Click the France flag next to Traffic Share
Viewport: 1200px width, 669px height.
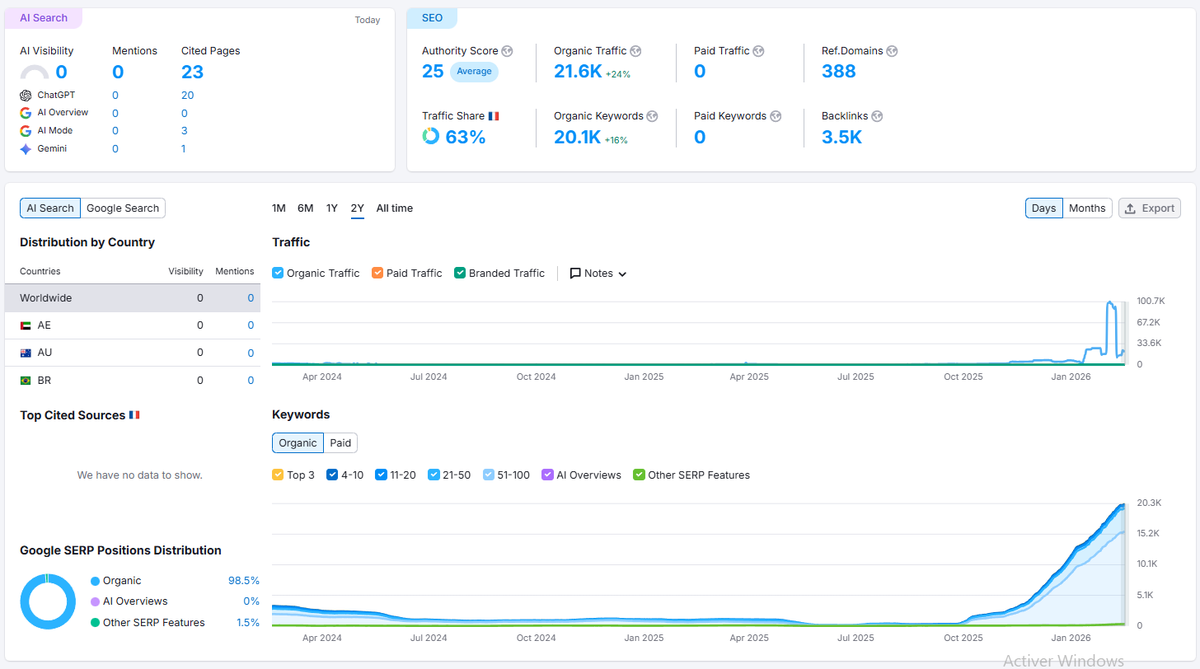494,116
